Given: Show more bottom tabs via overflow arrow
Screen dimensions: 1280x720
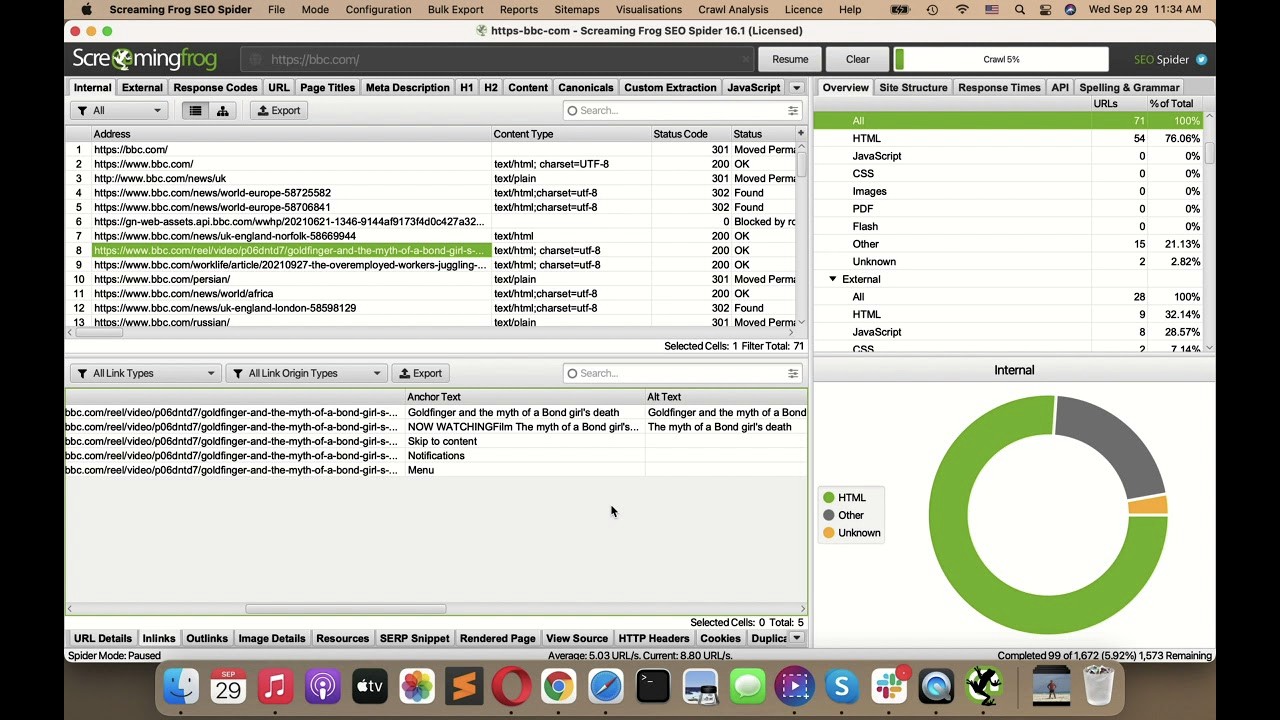Looking at the screenshot, I should point(796,638).
